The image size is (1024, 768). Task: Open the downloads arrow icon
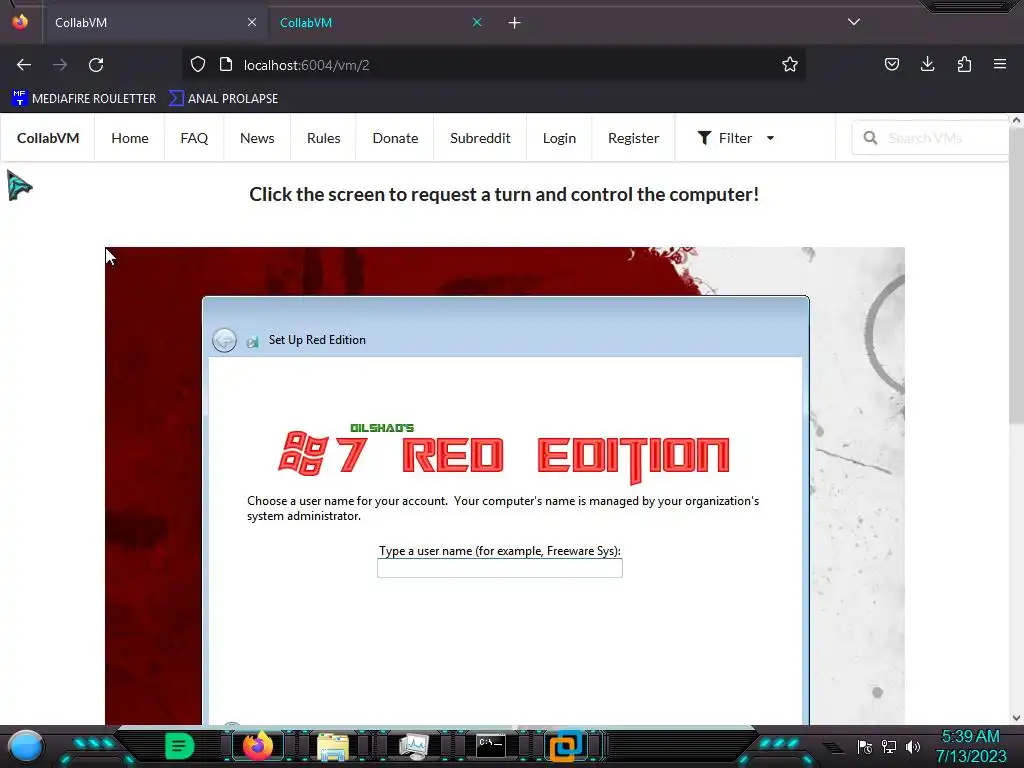click(927, 64)
